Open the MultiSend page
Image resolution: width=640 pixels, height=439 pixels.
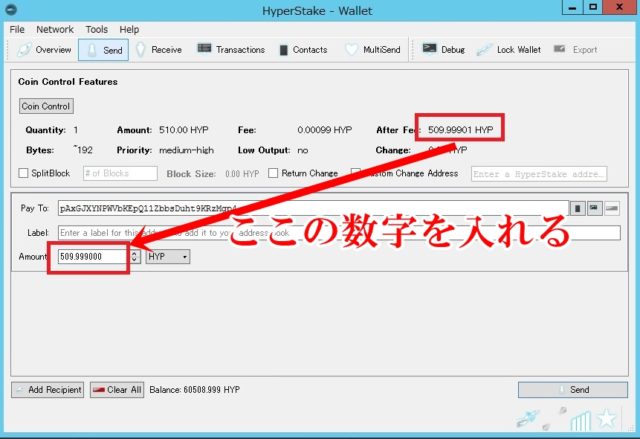[373, 50]
